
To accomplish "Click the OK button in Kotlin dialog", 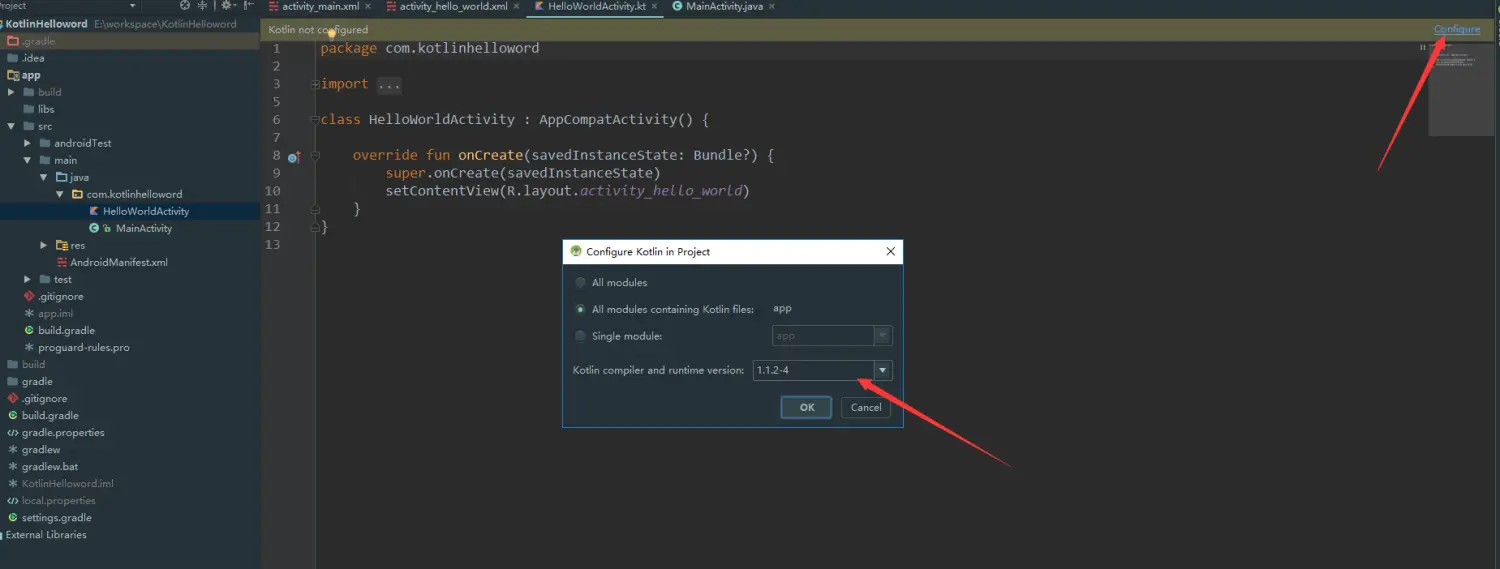I will click(806, 407).
